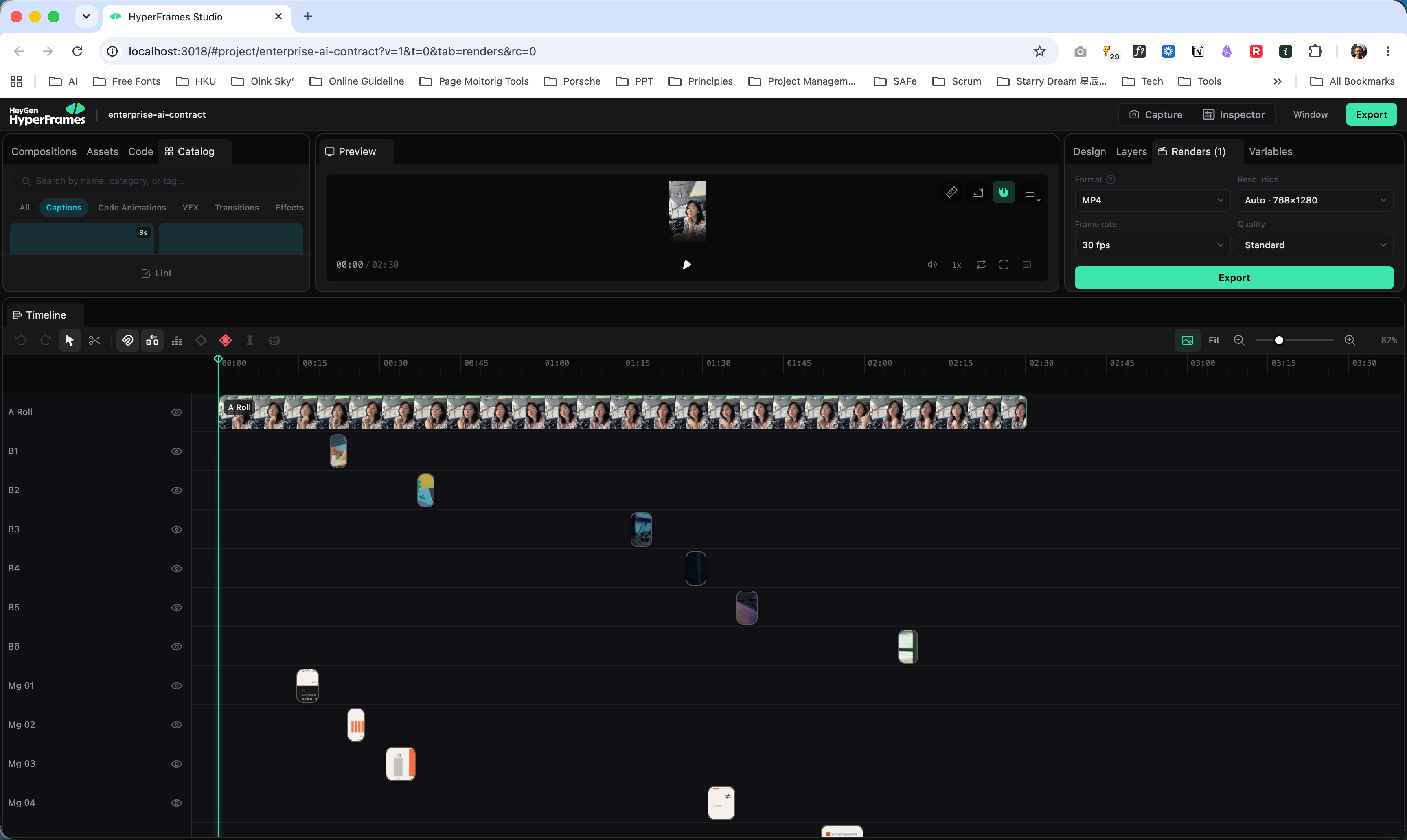Click the search by name field
This screenshot has height=840, width=1407.
point(156,181)
